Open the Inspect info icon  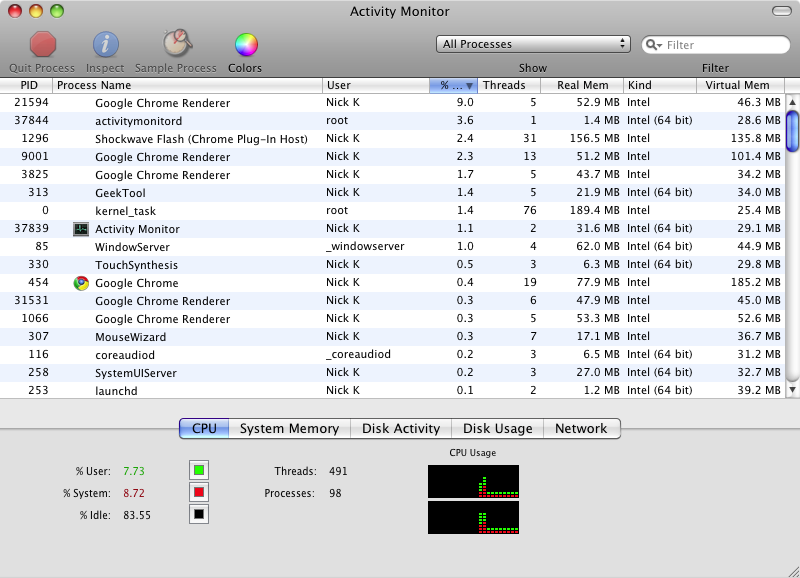point(106,44)
